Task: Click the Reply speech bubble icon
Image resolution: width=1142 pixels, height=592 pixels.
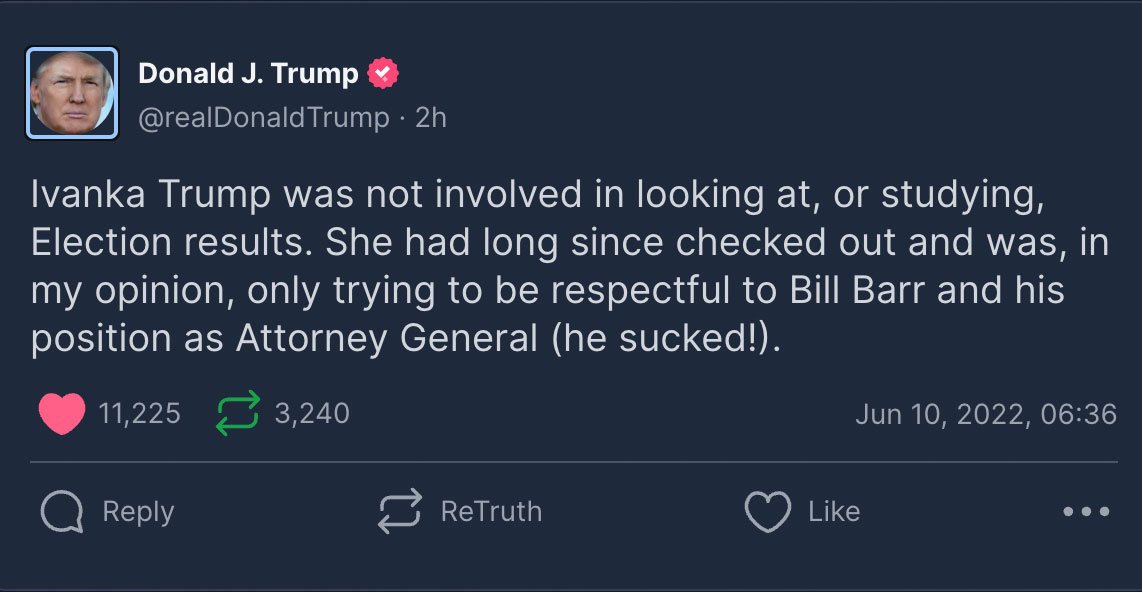Action: (62, 512)
